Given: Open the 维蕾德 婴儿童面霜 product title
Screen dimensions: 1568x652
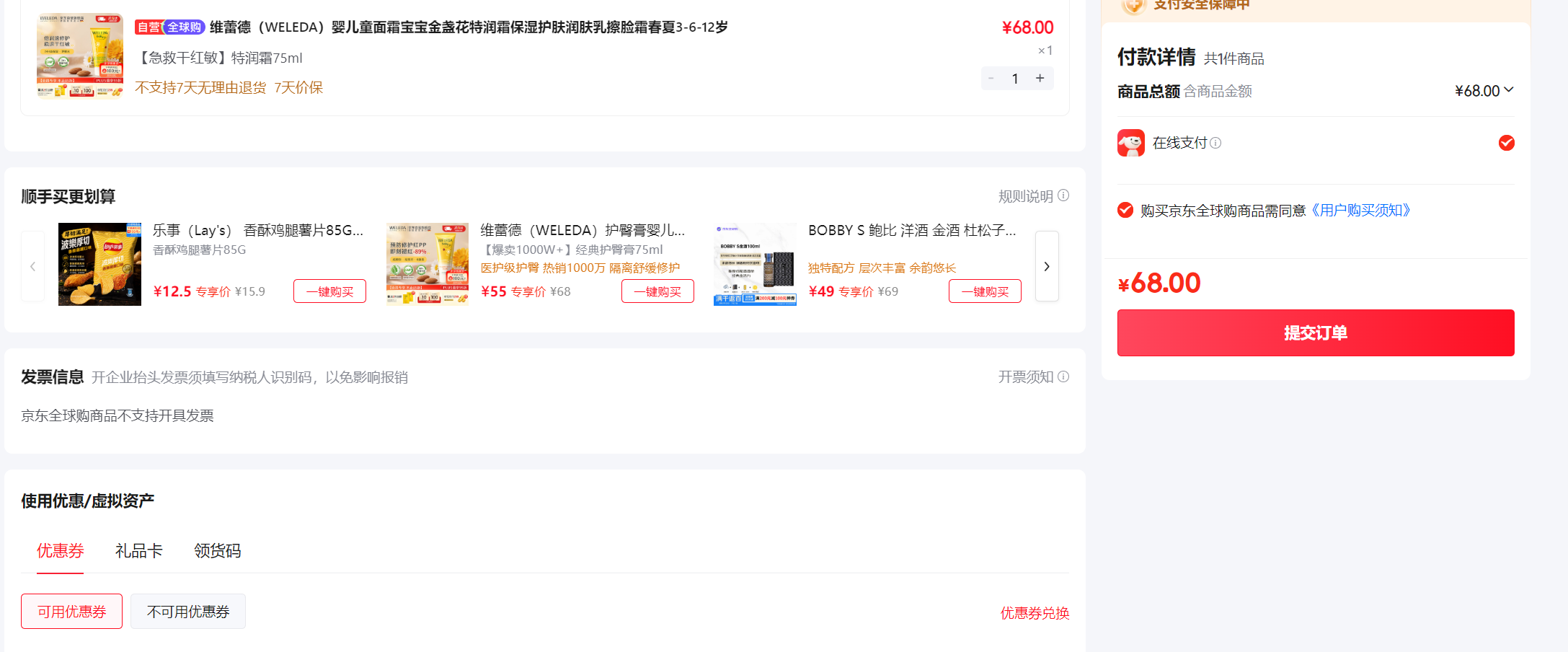Looking at the screenshot, I should [x=469, y=27].
